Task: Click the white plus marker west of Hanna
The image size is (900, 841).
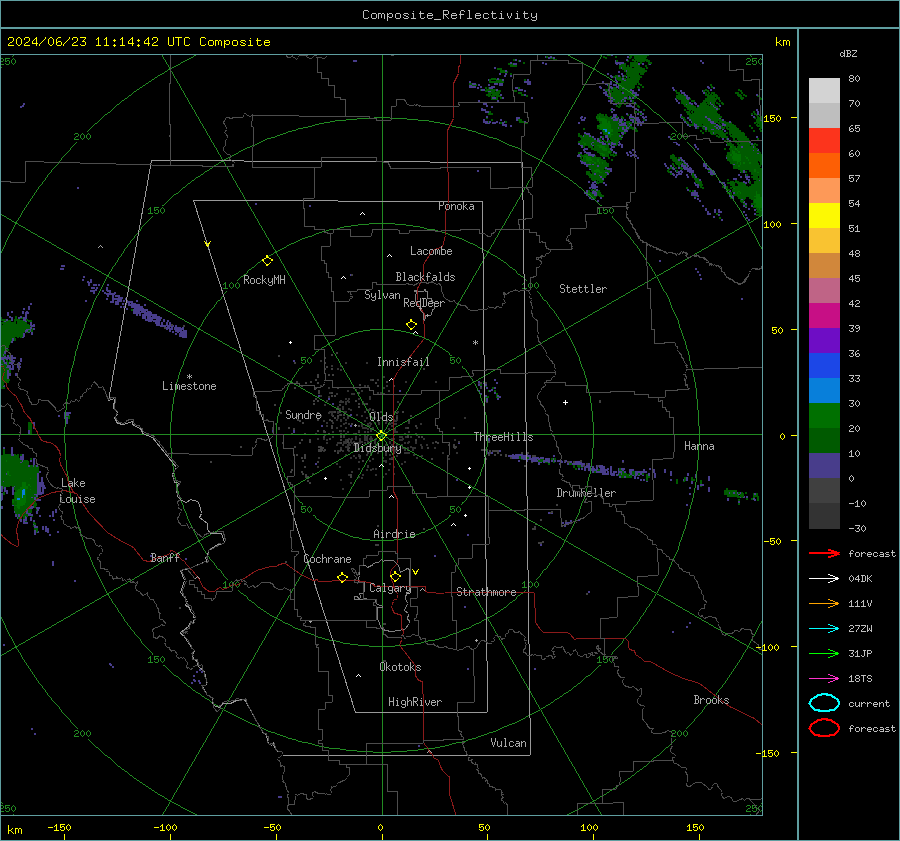Action: [565, 402]
